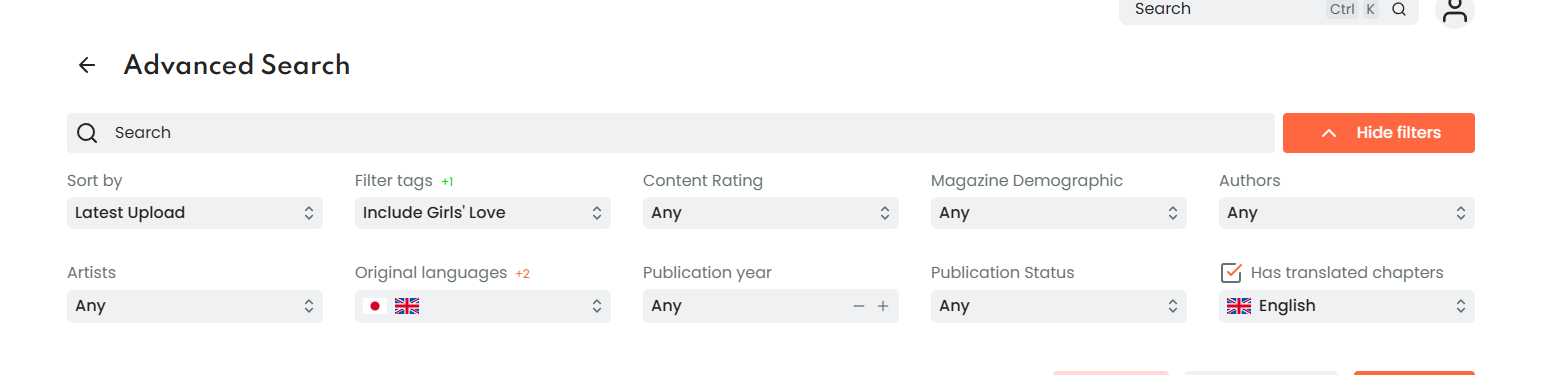Open the user profile avatar icon
Viewport: 1549px width, 375px height.
coord(1454,10)
